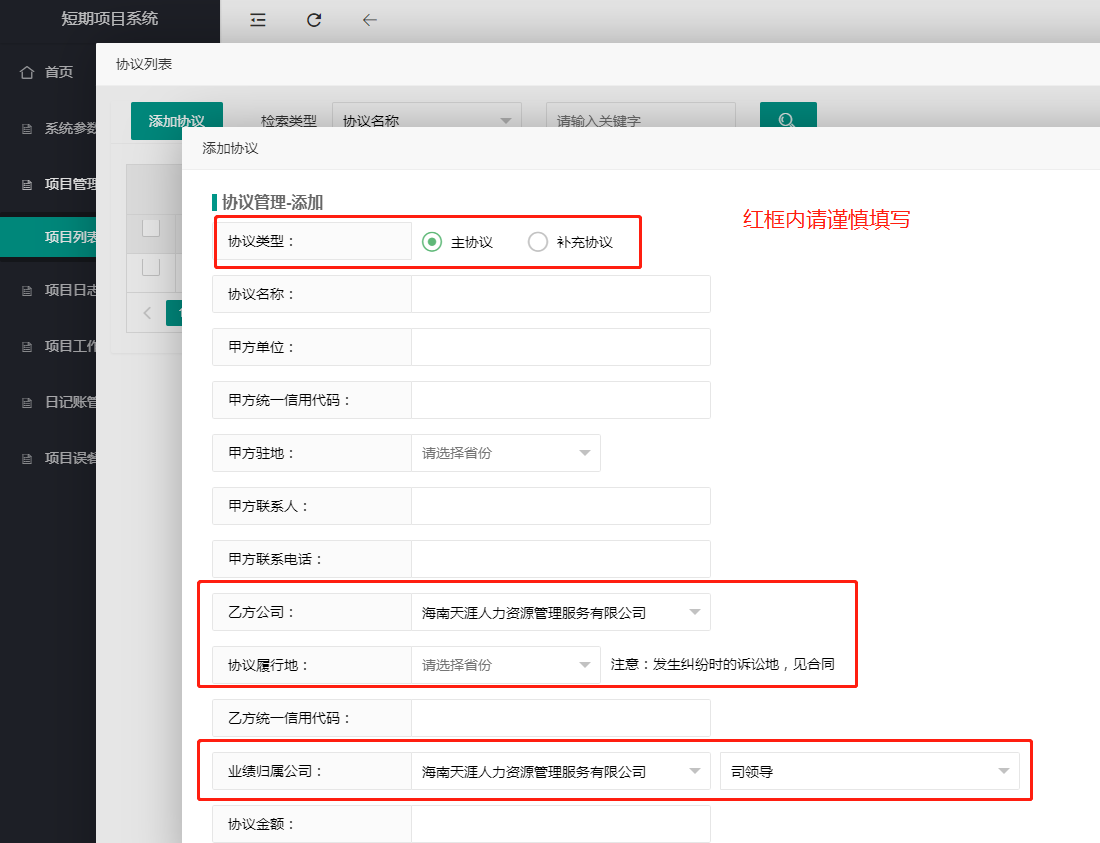Tick the header row checkbox in table
The image size is (1100, 843).
(x=151, y=228)
